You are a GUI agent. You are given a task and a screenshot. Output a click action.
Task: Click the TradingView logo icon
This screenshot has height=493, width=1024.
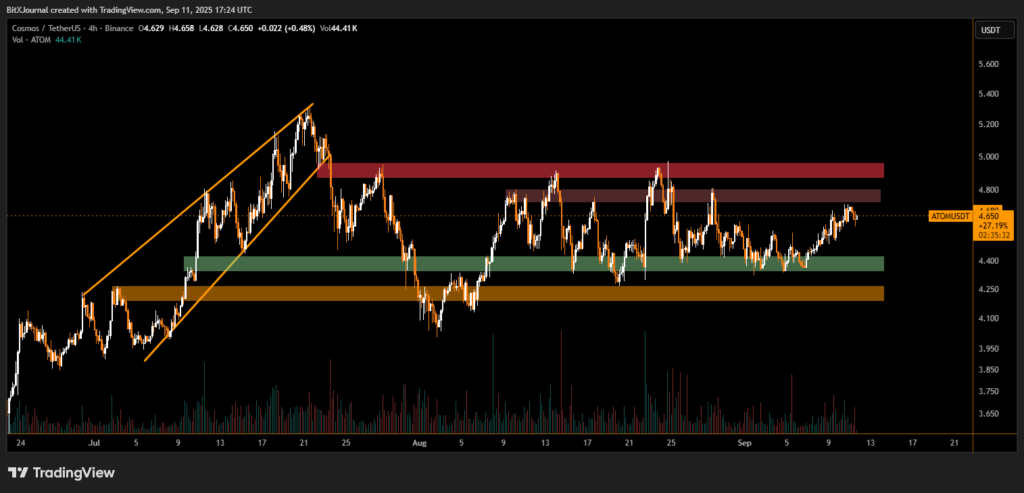(19, 472)
